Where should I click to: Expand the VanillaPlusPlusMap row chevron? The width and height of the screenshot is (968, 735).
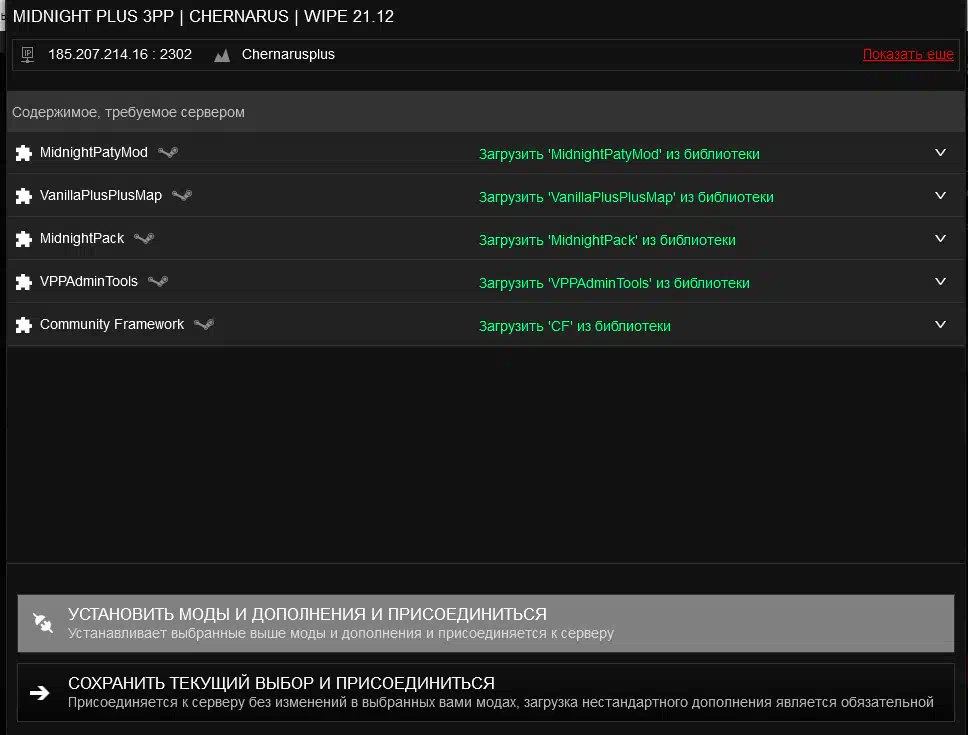pos(940,196)
